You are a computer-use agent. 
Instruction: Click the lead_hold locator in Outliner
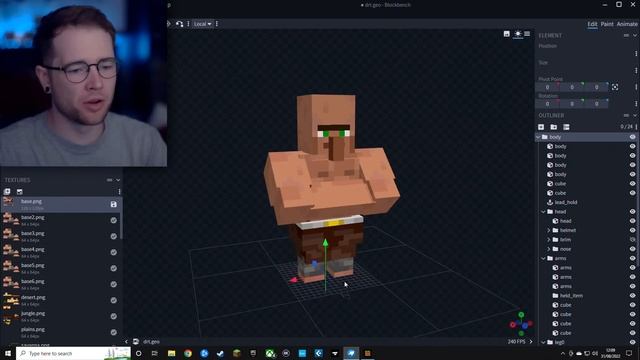click(566, 202)
